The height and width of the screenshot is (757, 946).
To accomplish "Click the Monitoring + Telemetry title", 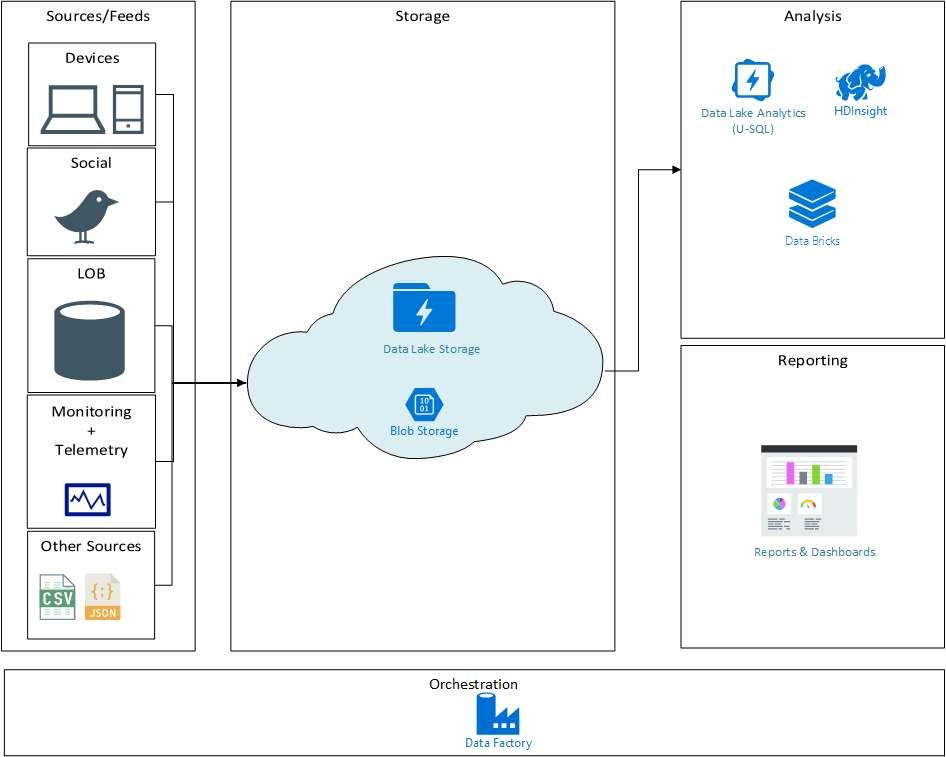I will (91, 431).
